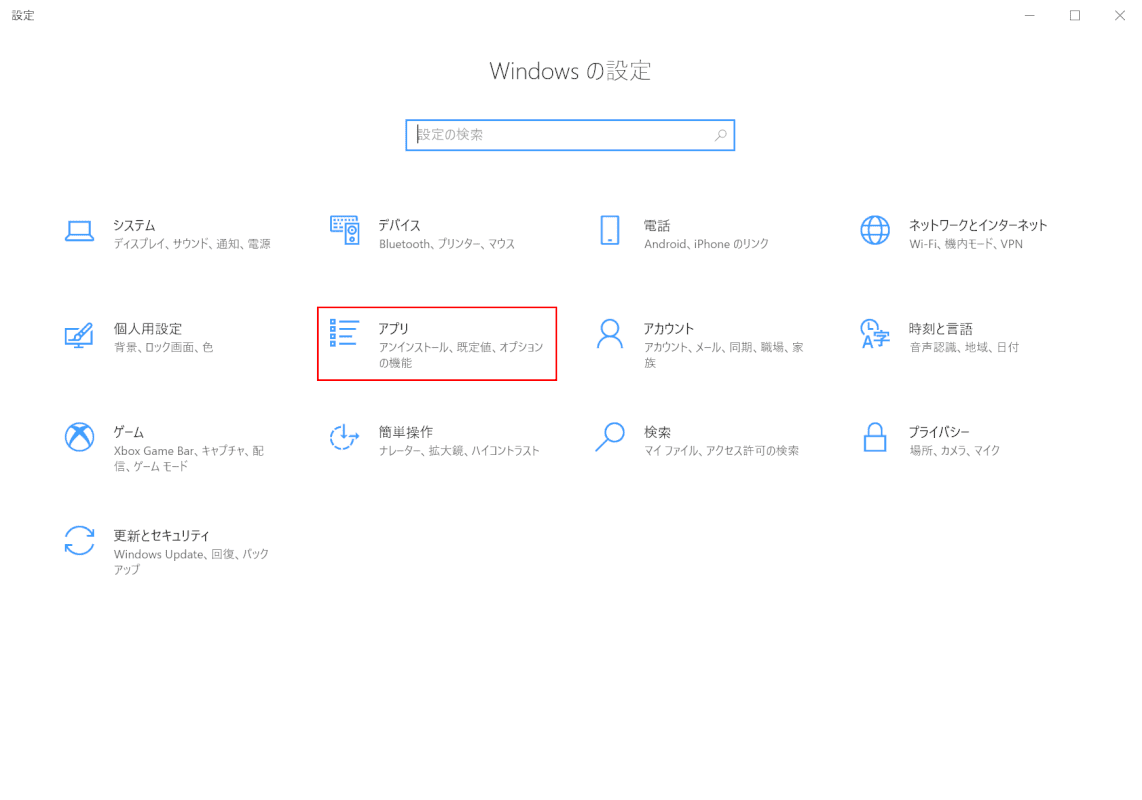
Task: Open the プライバシー title
Action: [939, 432]
